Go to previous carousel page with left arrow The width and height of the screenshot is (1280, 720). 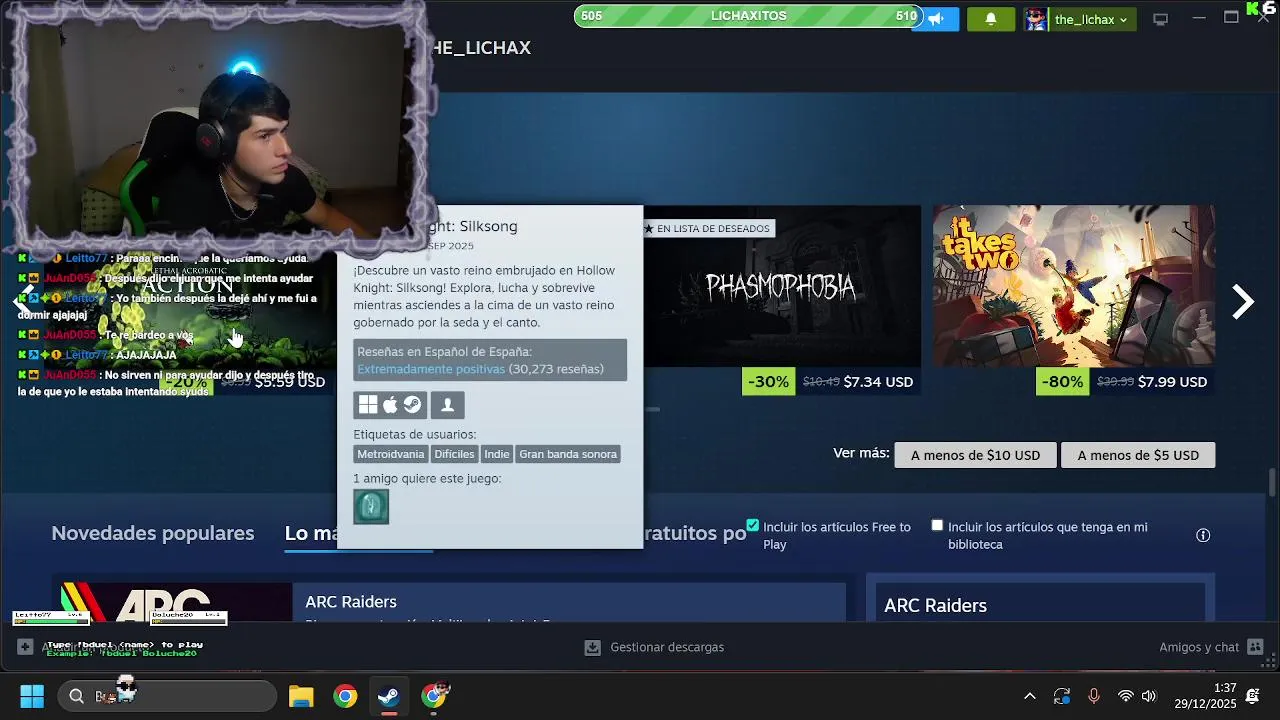coord(26,301)
